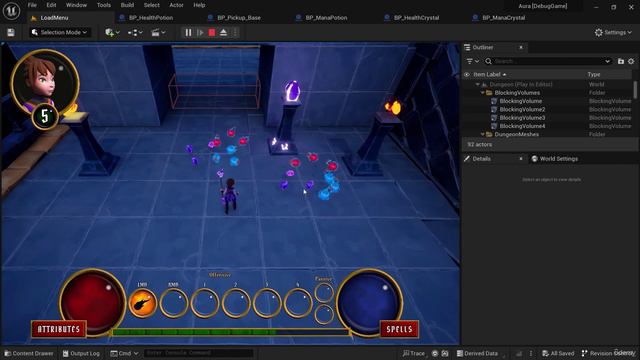Switch to the BP_ManaPotion tab
Screen dimensions: 640x360
click(x=327, y=18)
